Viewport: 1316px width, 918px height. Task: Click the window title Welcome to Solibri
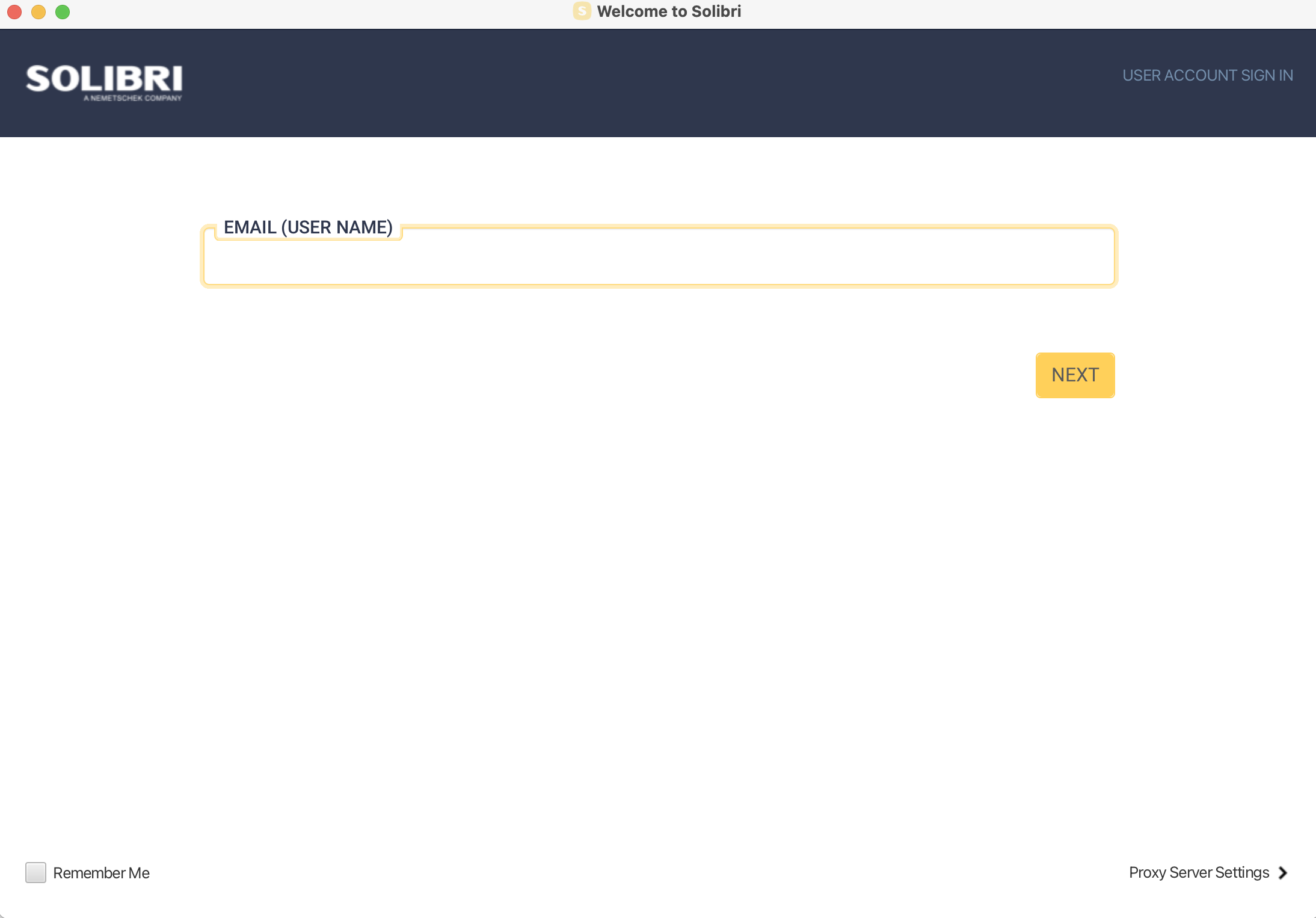668,11
